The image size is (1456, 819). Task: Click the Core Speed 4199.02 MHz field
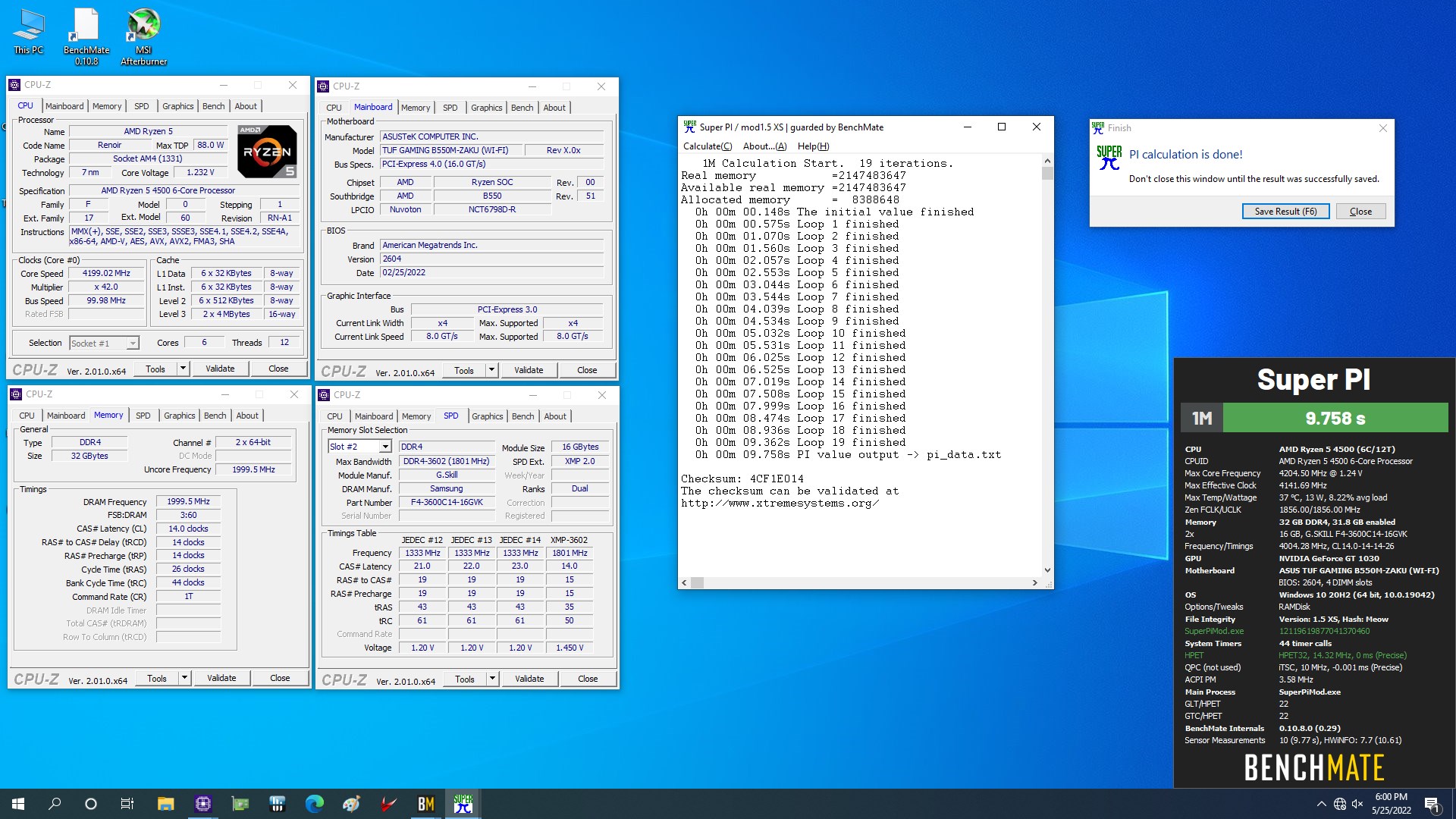click(106, 274)
